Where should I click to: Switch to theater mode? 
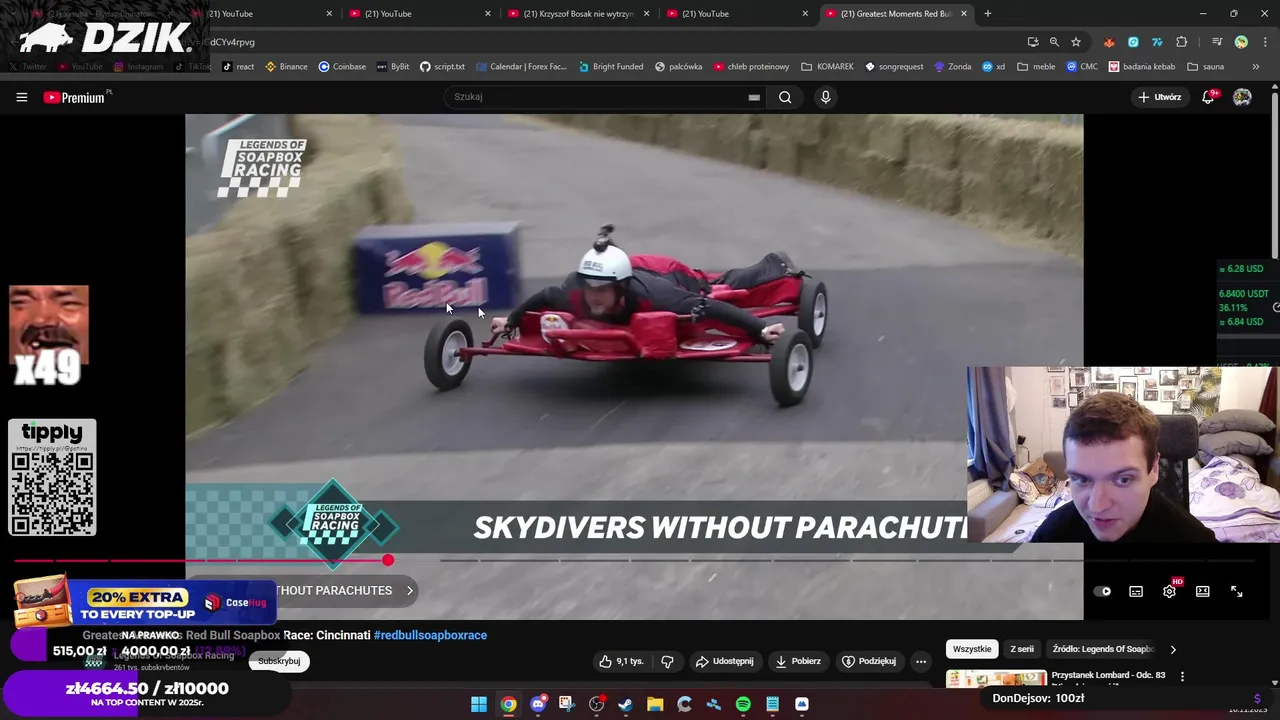click(1203, 591)
